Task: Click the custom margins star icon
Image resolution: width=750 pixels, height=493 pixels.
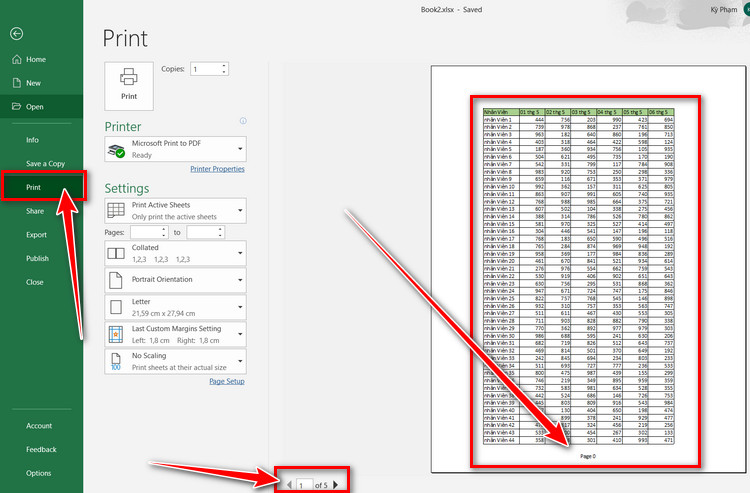Action: tap(116, 335)
